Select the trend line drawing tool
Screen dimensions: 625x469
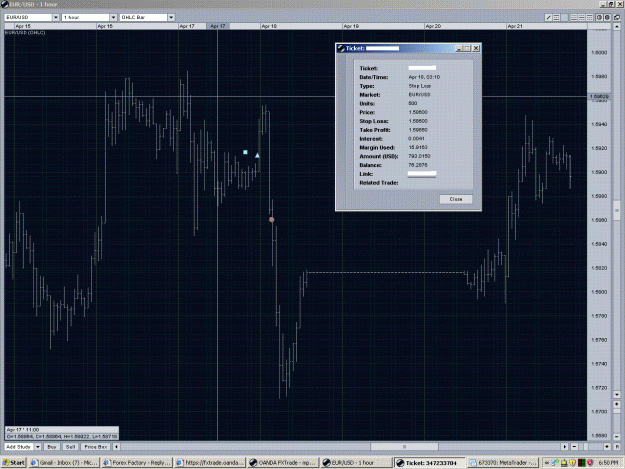tap(548, 17)
